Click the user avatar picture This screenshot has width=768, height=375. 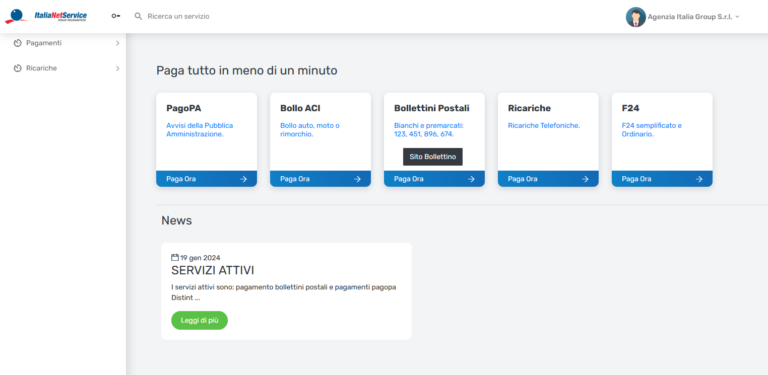pos(635,17)
